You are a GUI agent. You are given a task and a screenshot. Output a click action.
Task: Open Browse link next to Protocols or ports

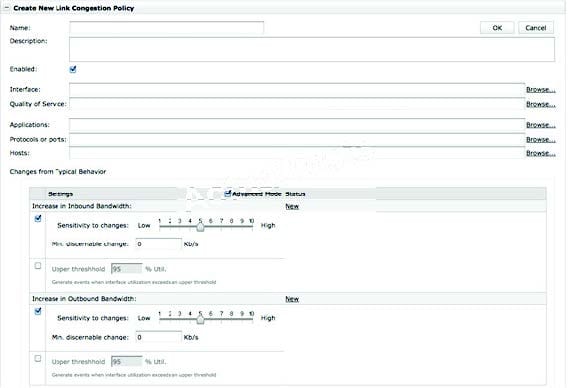[540, 139]
